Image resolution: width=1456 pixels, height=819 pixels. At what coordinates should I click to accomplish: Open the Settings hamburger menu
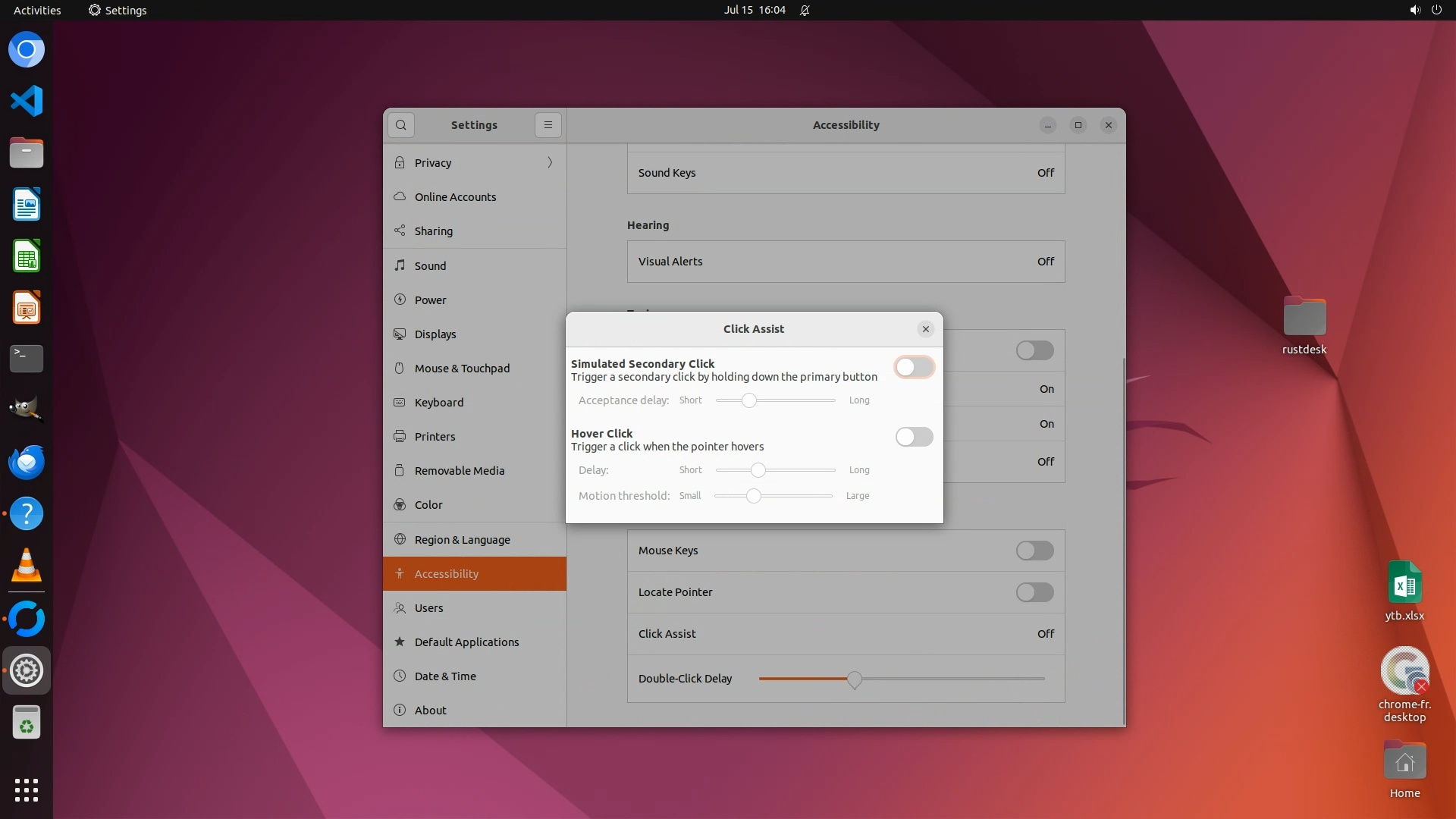[548, 125]
